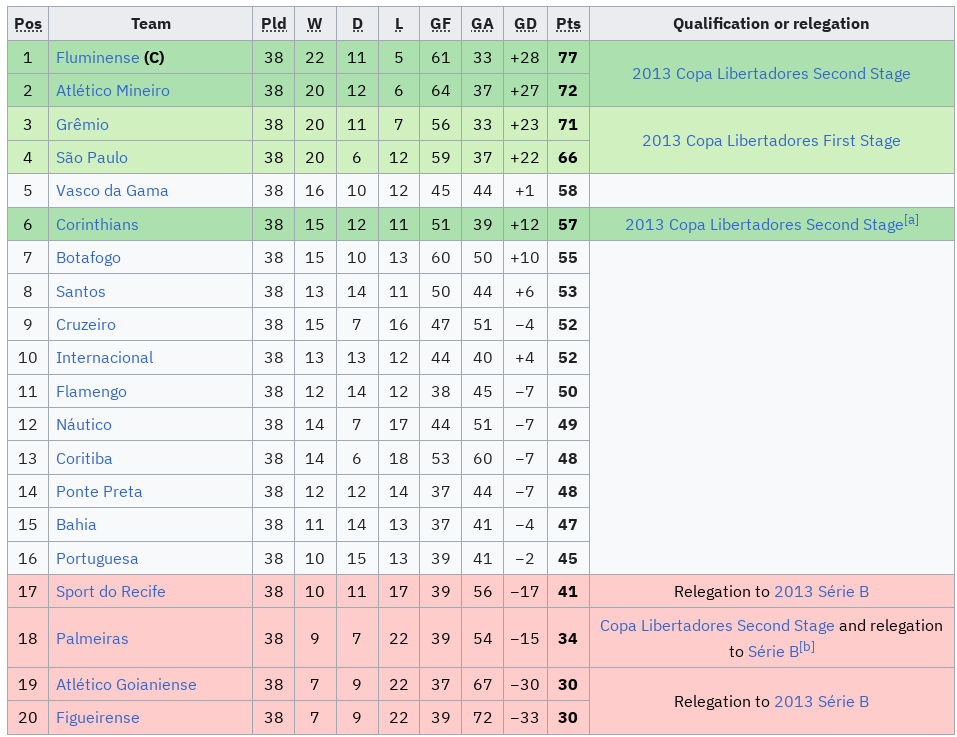Click the Cruzeiro team link
The width and height of the screenshot is (957, 737).
tap(86, 325)
